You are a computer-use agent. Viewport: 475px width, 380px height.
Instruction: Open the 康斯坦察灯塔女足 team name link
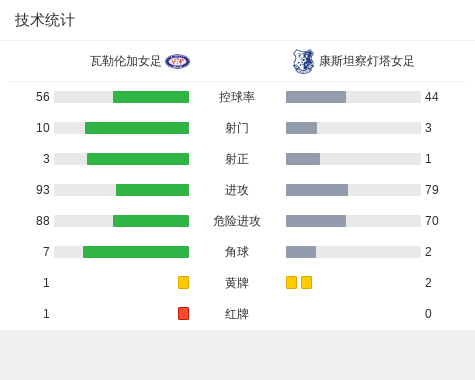366,61
